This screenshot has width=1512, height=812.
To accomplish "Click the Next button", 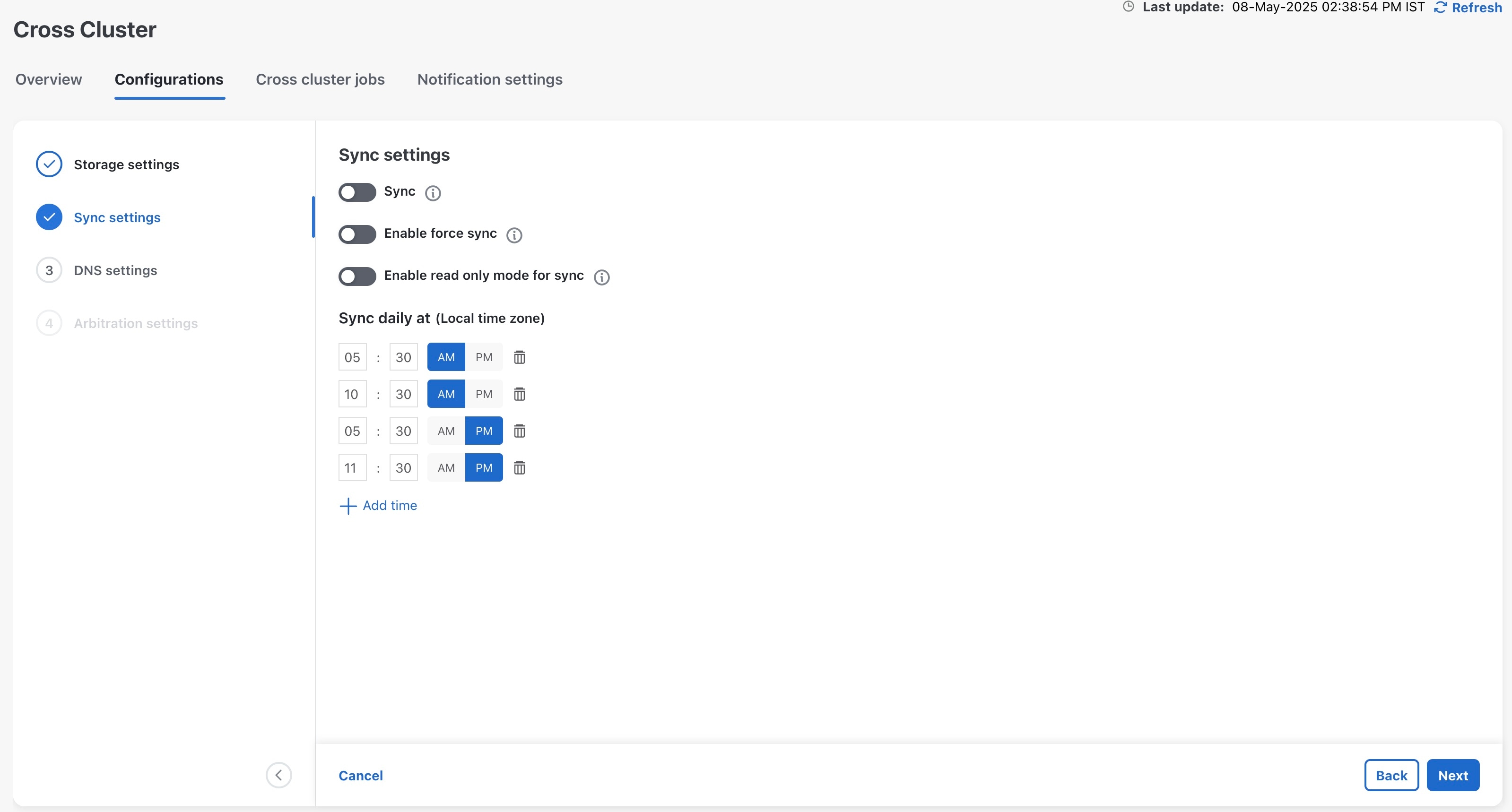I will (1453, 776).
